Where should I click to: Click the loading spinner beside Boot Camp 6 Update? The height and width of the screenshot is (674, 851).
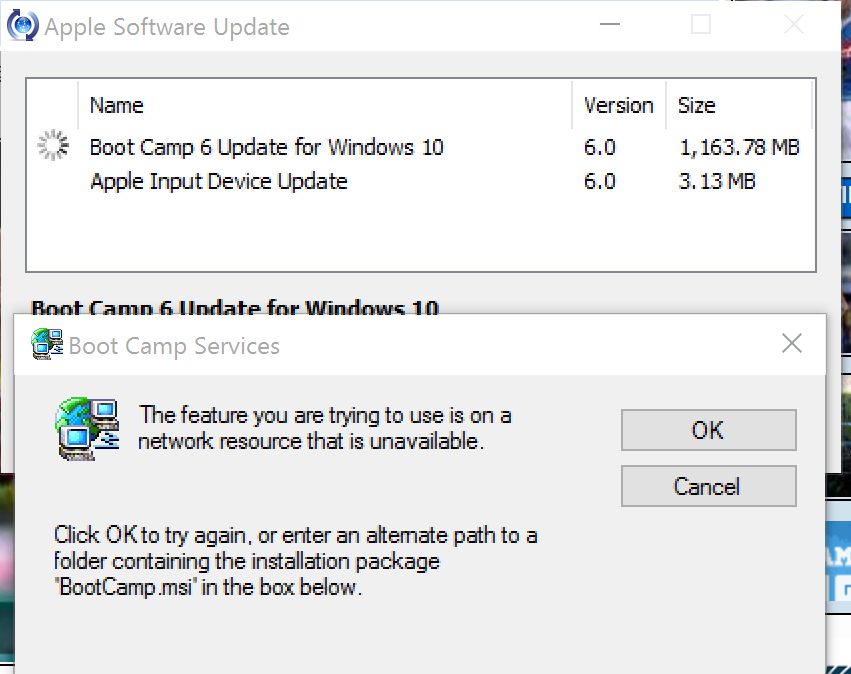[x=53, y=147]
